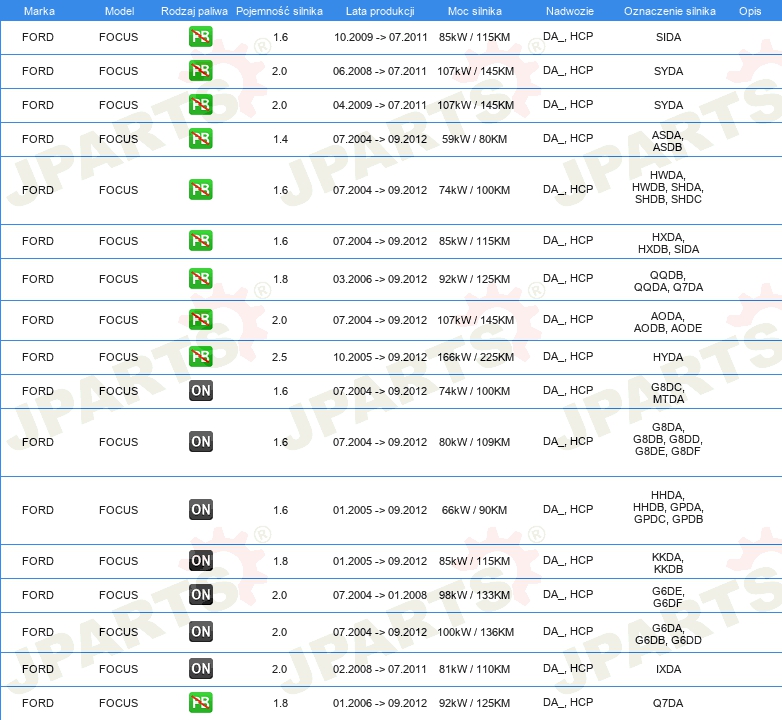782x720 pixels.
Task: Click the petrol icon in the 06.2008 SYDA row
Action: pos(200,71)
